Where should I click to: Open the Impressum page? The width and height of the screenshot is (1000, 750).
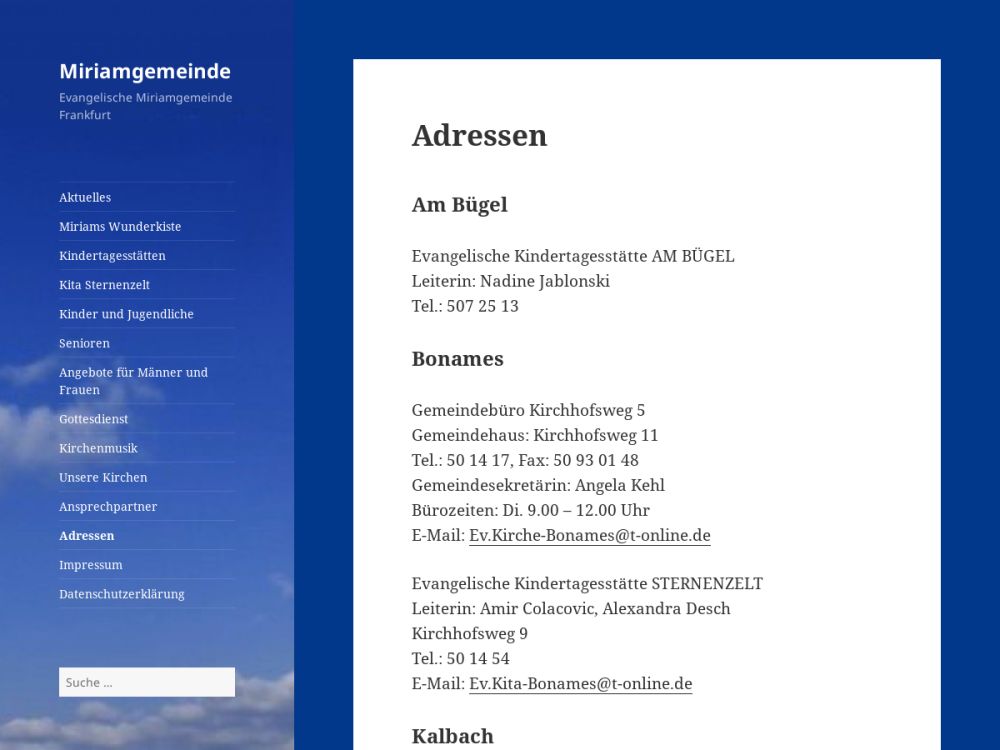(x=90, y=563)
